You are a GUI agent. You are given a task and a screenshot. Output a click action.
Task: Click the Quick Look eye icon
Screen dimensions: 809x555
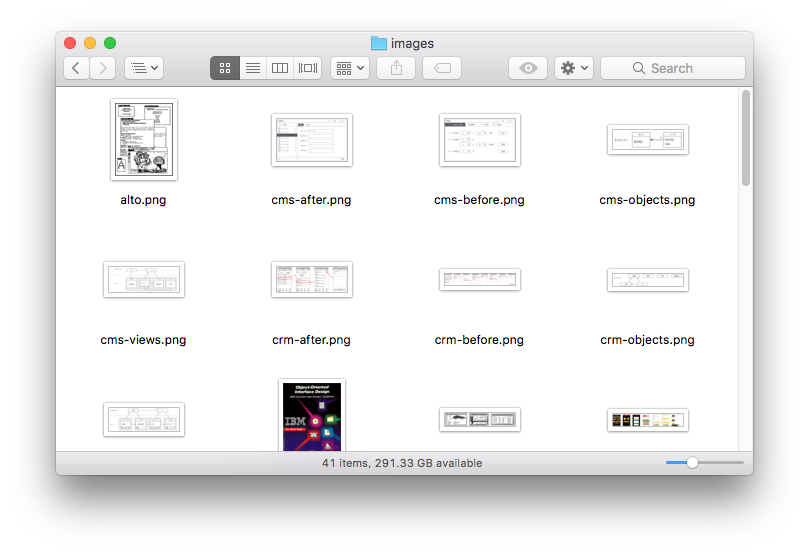click(x=528, y=68)
